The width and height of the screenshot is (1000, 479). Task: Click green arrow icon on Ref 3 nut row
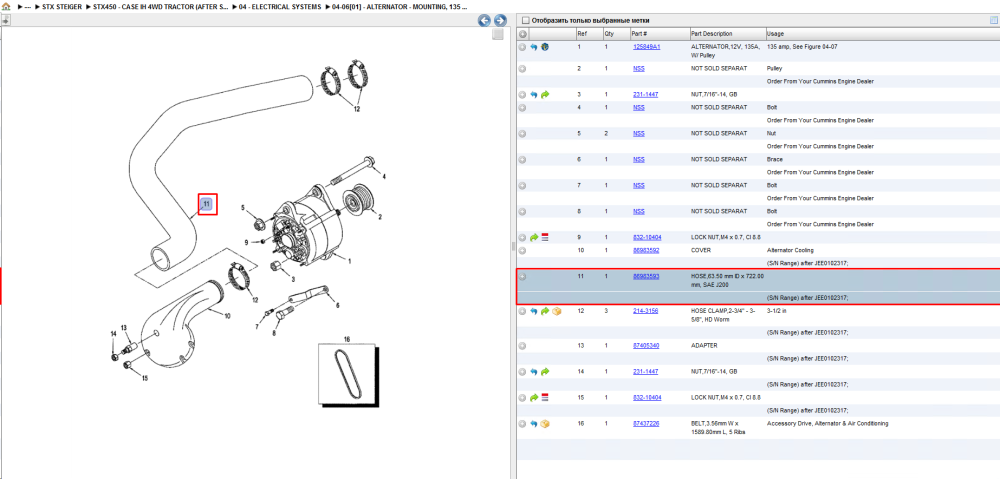click(545, 94)
